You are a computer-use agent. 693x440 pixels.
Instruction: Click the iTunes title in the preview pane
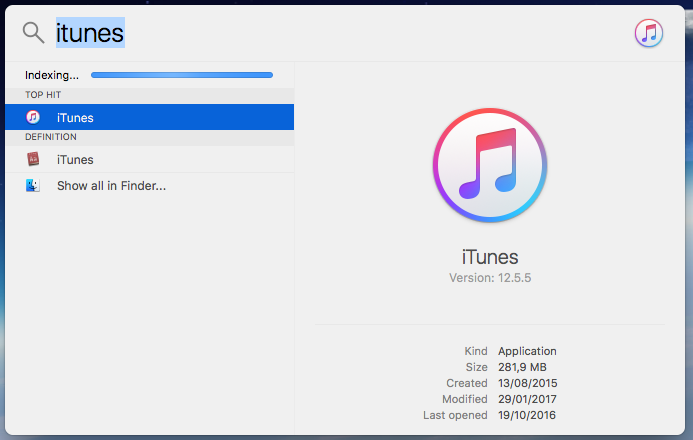pos(490,257)
